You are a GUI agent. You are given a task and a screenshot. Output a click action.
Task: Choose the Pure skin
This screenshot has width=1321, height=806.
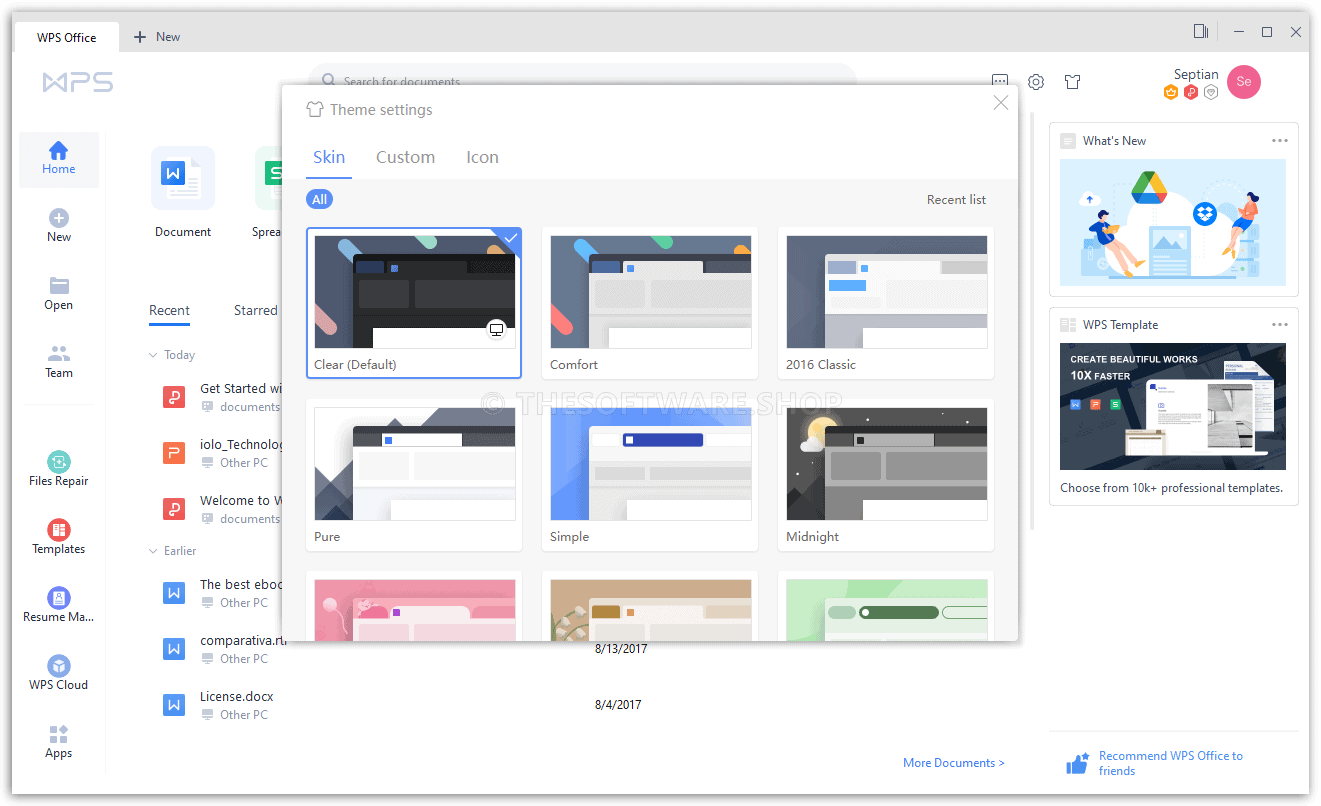tap(414, 475)
